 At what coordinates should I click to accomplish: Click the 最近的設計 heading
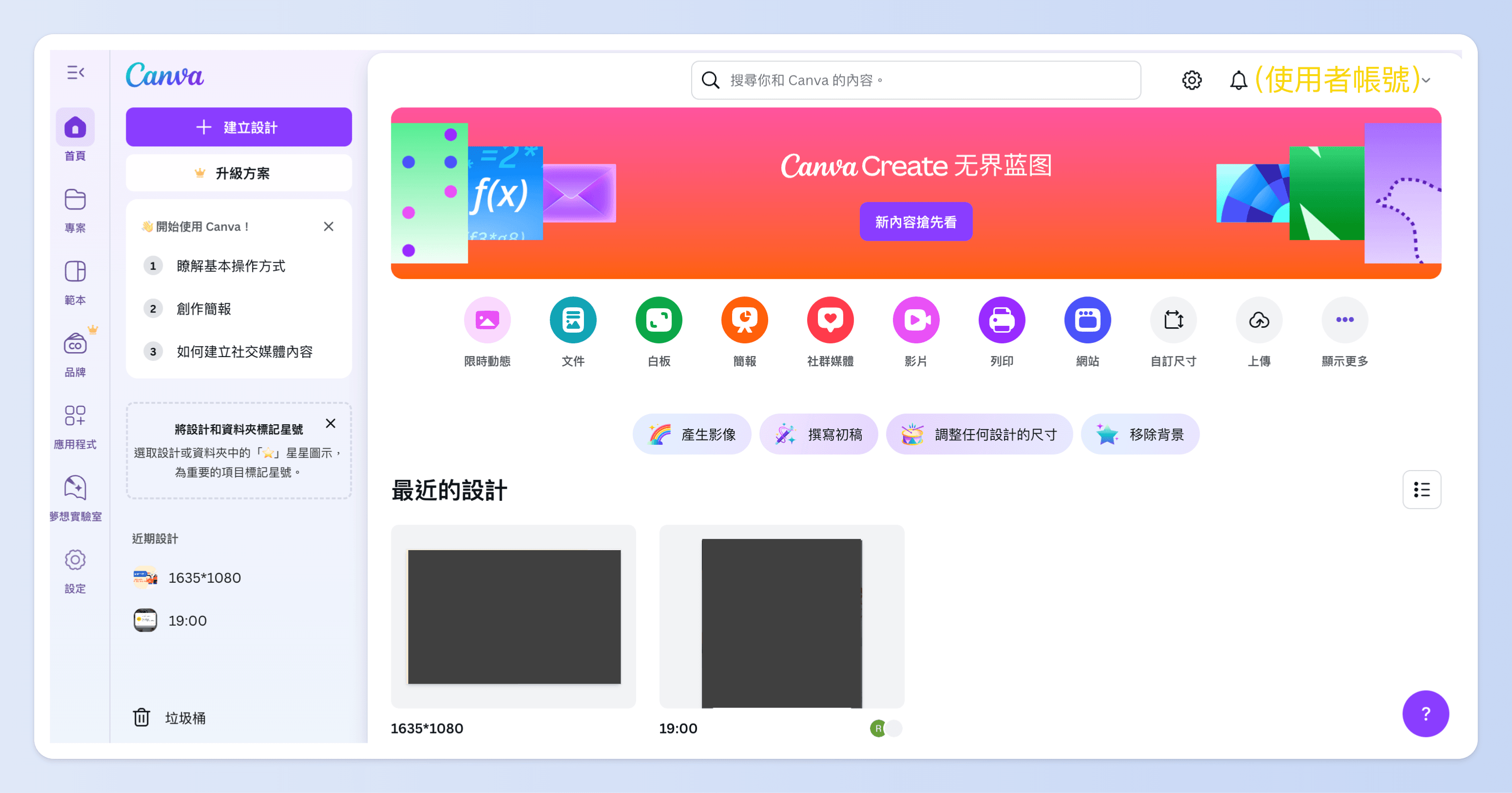click(x=449, y=490)
